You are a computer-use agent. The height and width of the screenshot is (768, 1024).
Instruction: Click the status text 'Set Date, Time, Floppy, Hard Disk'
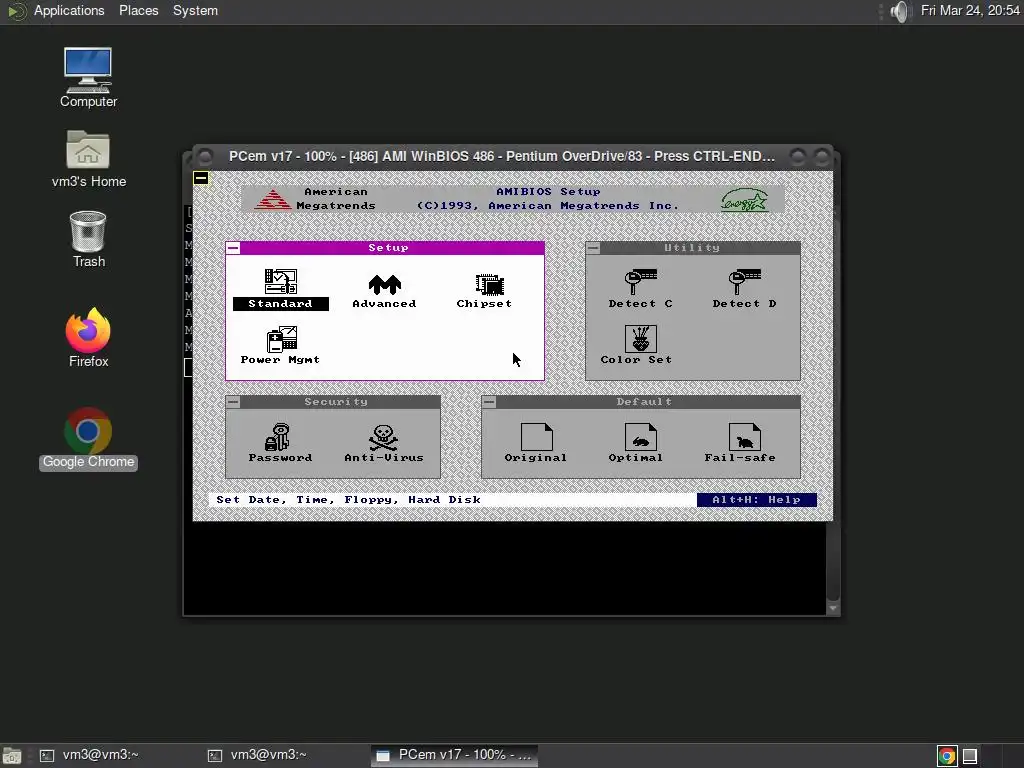(x=349, y=500)
